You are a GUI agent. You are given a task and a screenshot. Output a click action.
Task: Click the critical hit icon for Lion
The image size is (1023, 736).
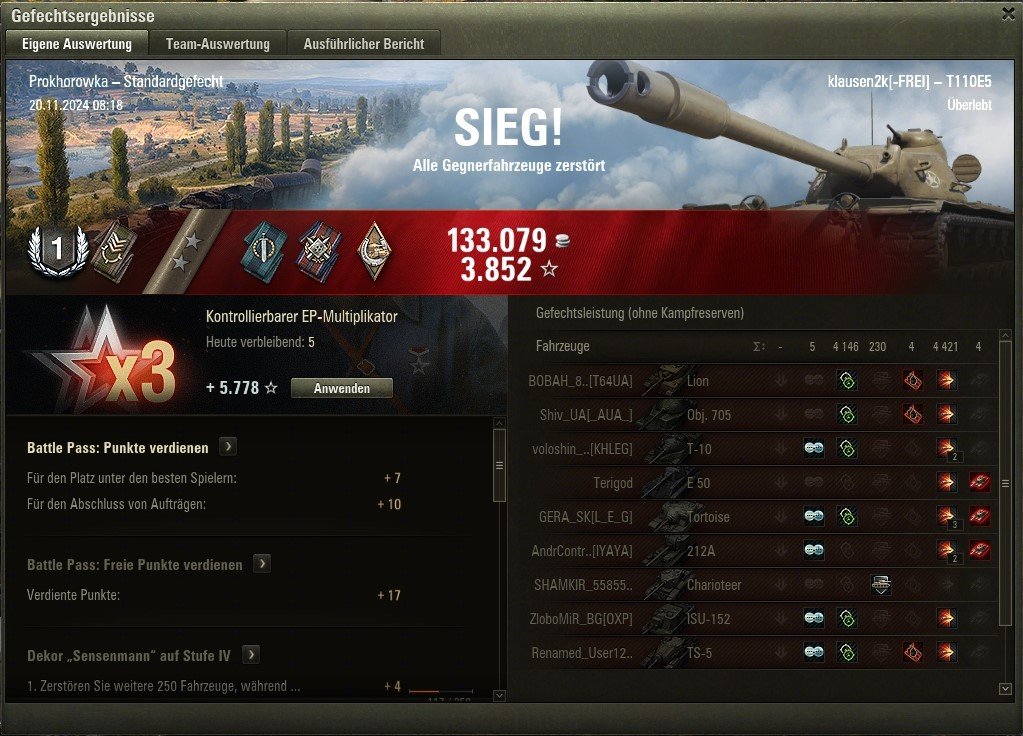coord(912,380)
